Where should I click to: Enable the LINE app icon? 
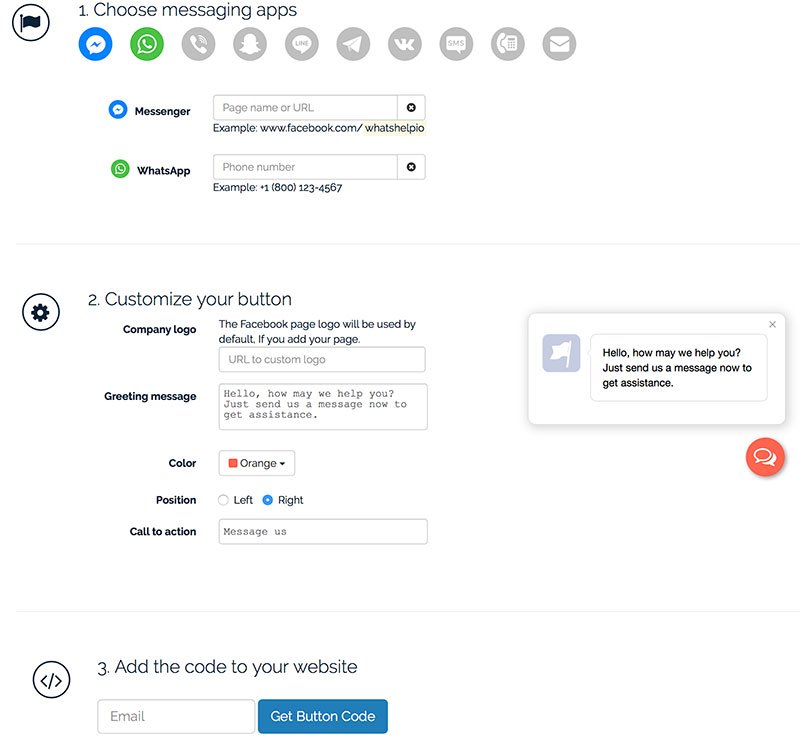[x=302, y=44]
